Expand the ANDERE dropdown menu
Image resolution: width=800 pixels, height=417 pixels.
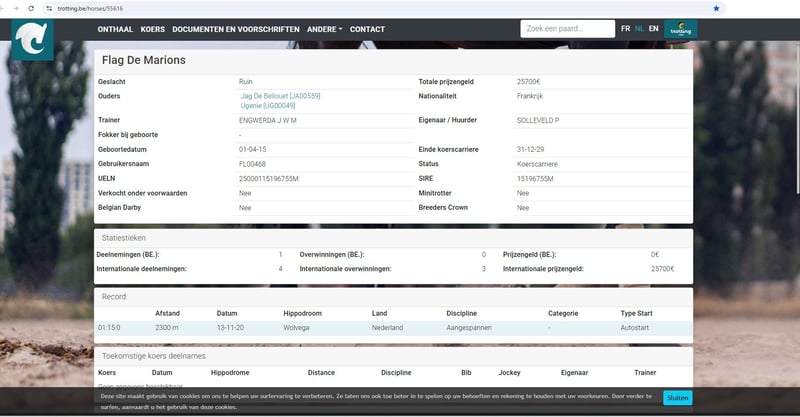(x=324, y=29)
